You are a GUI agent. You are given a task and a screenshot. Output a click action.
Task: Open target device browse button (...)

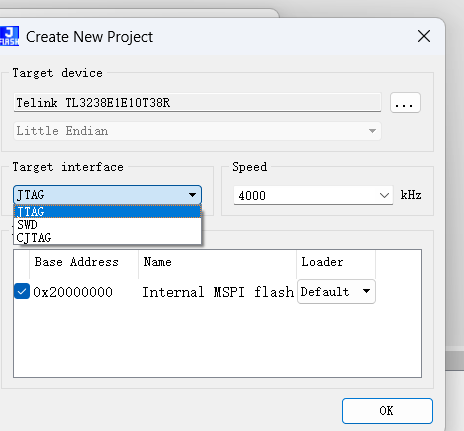point(405,103)
